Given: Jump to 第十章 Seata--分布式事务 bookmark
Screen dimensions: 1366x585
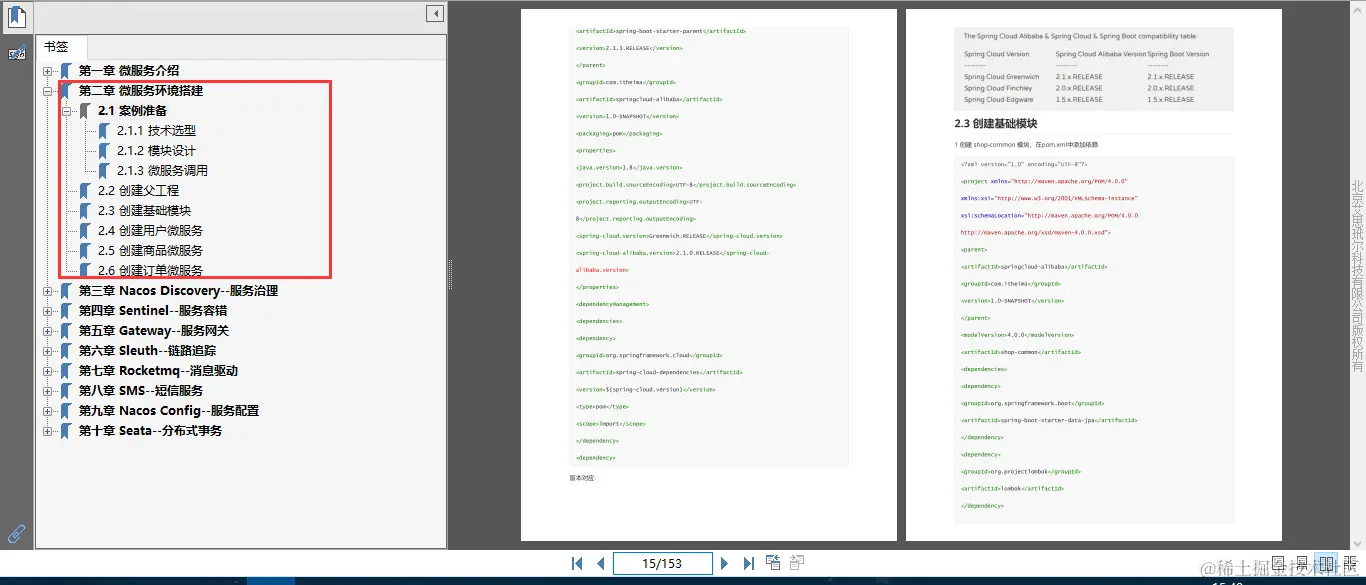Looking at the screenshot, I should coord(150,431).
